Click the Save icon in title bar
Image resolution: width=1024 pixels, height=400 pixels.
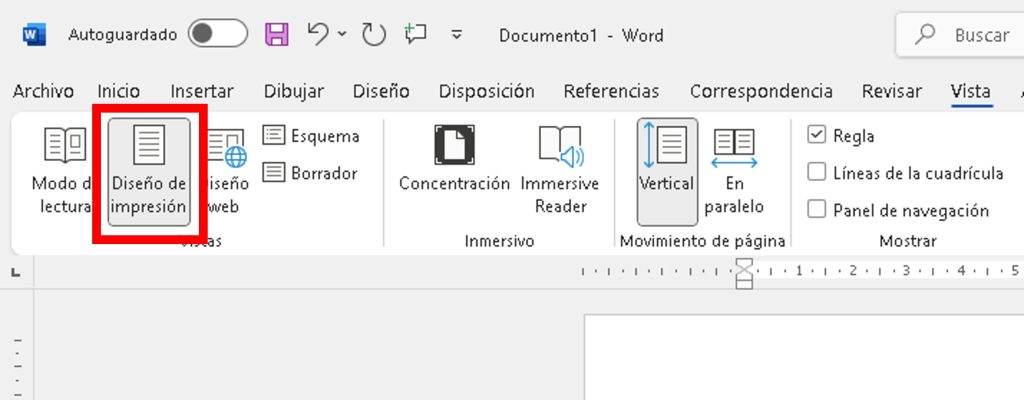tap(276, 35)
